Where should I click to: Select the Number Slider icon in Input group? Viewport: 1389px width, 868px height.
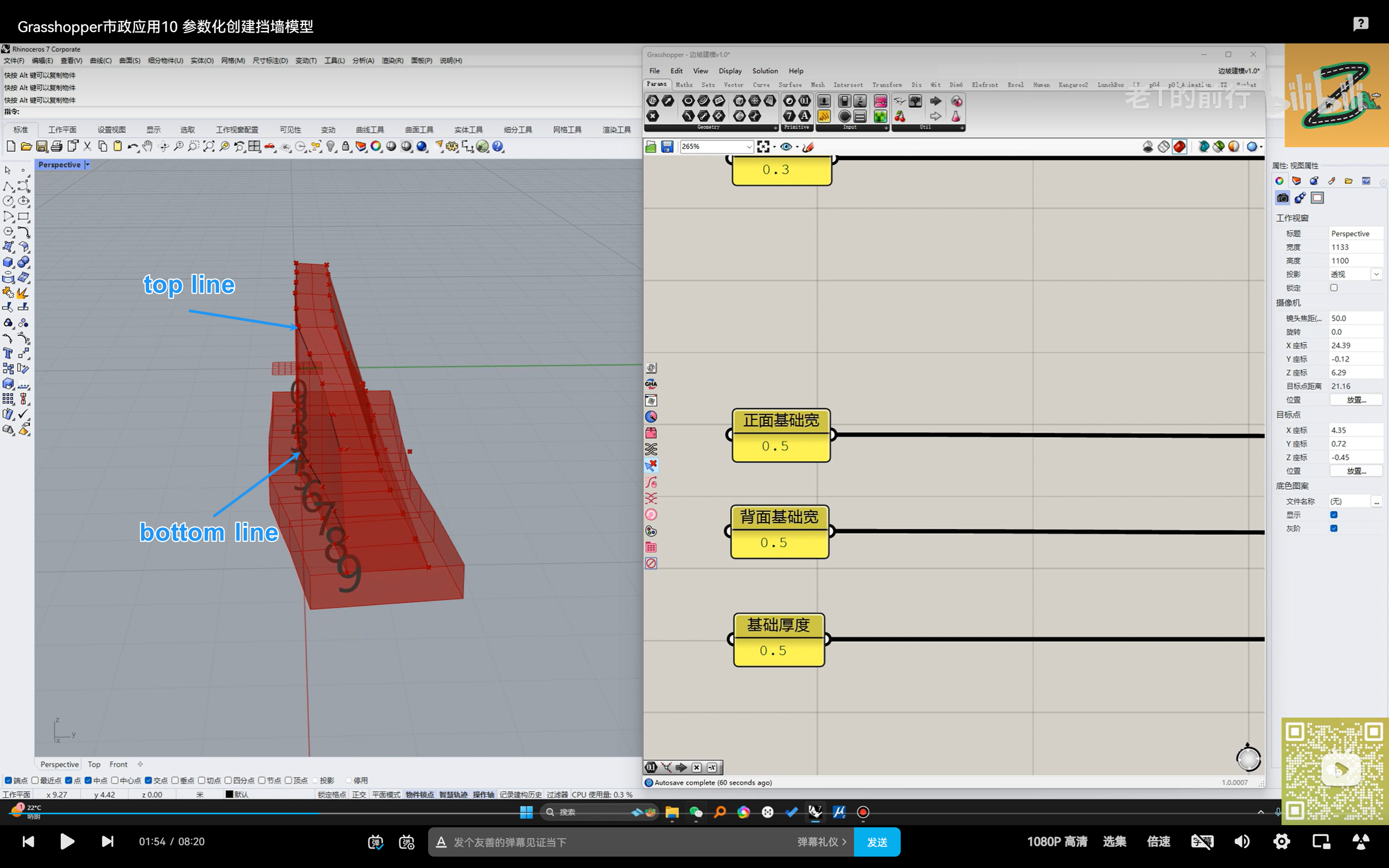(x=824, y=101)
